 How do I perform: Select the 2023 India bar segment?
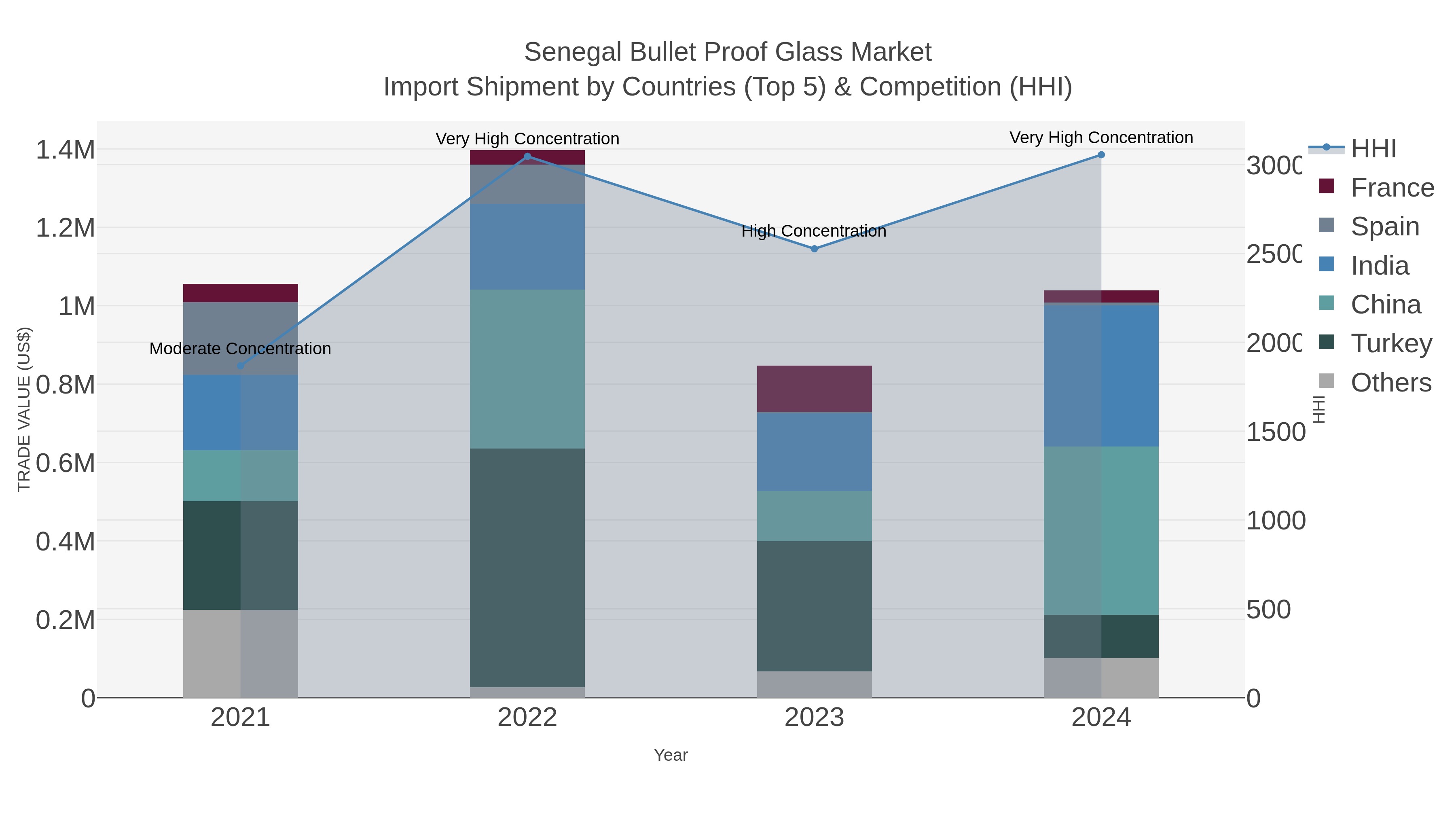(815, 452)
